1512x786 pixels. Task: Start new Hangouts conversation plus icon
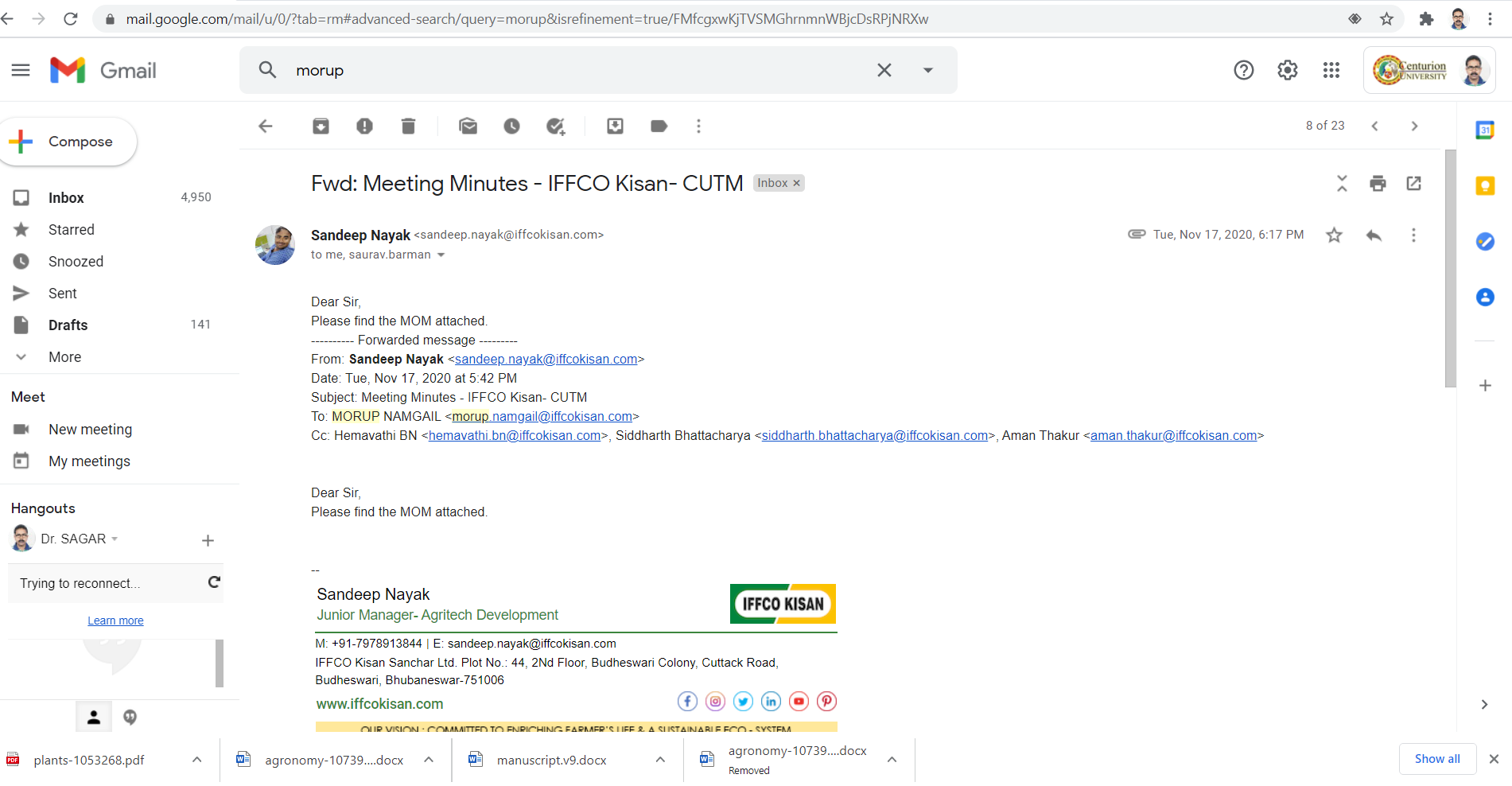(x=208, y=540)
